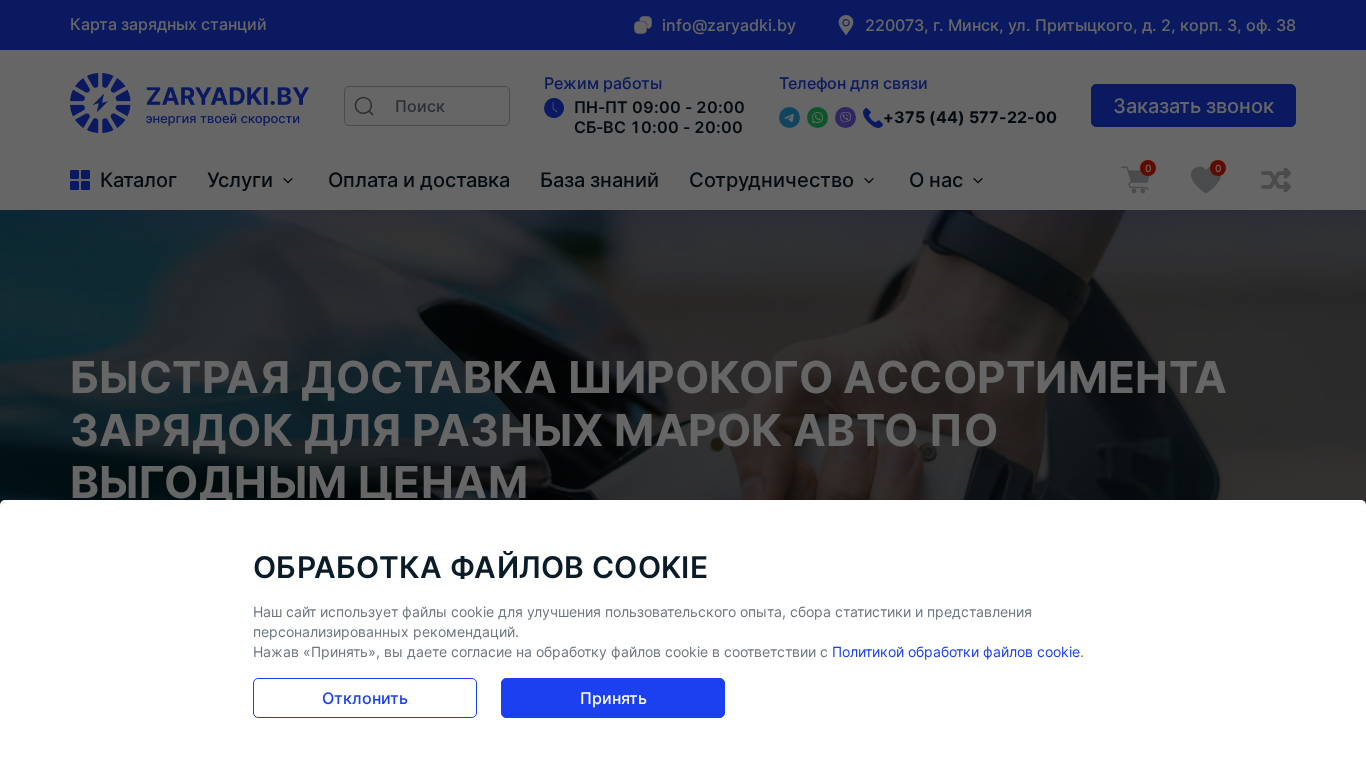Open the product comparison shuffle icon

tap(1276, 180)
